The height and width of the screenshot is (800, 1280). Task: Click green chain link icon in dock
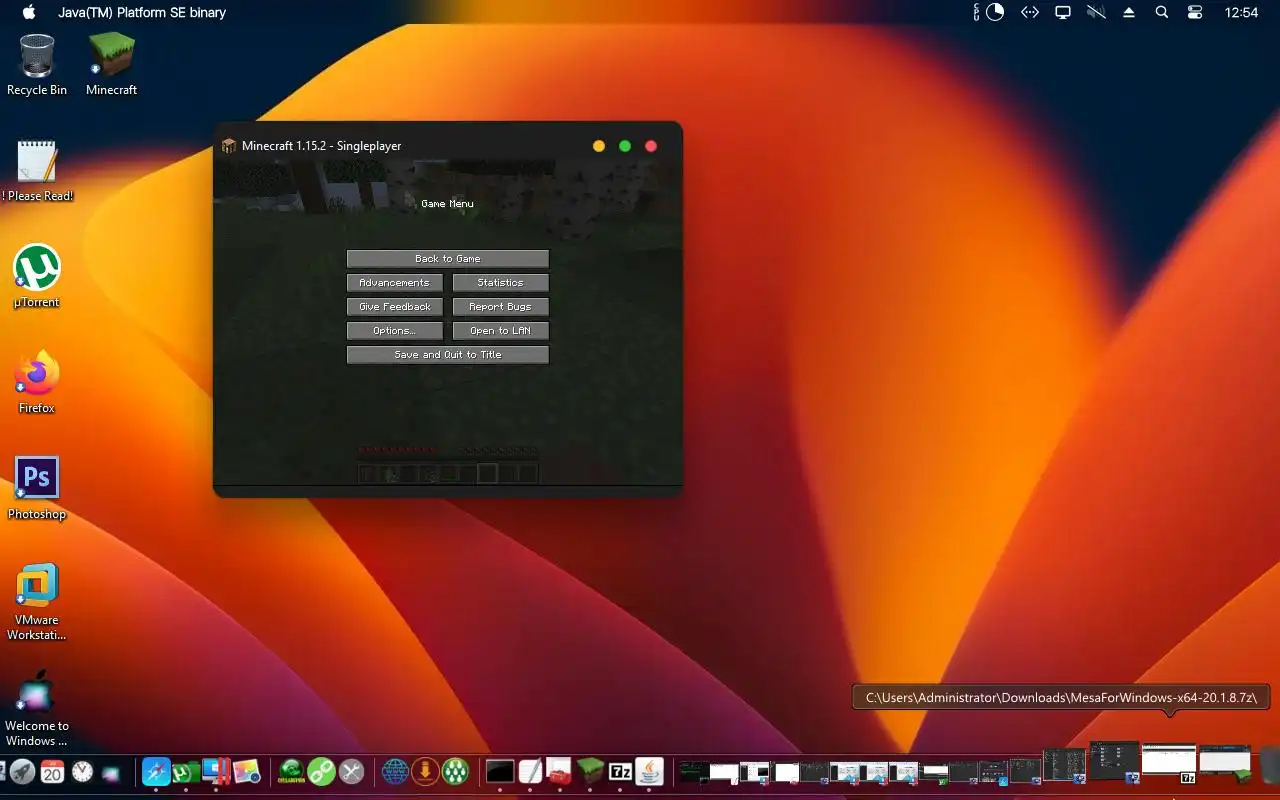(x=321, y=772)
